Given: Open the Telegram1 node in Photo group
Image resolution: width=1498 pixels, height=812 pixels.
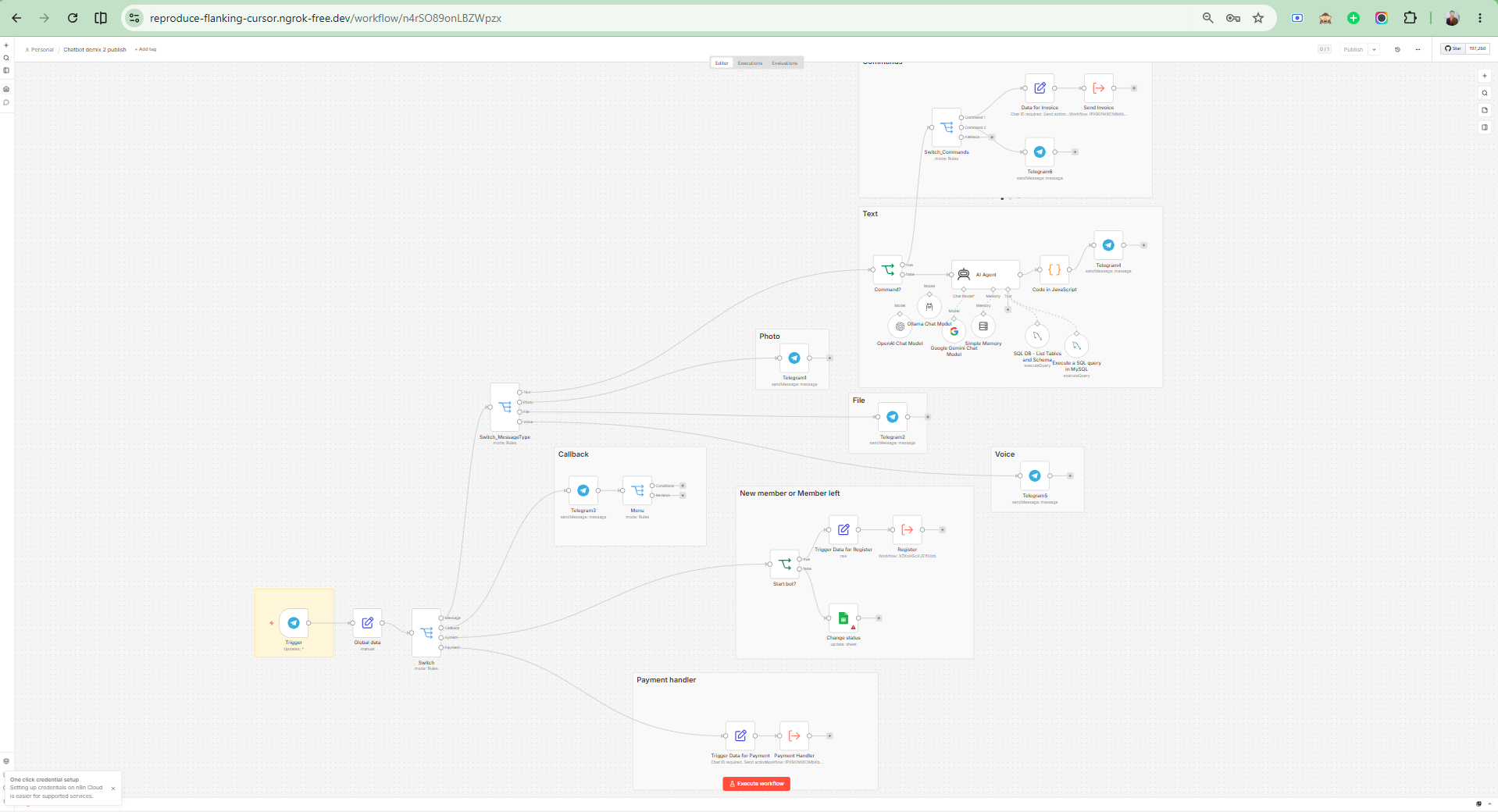Looking at the screenshot, I should [x=794, y=358].
